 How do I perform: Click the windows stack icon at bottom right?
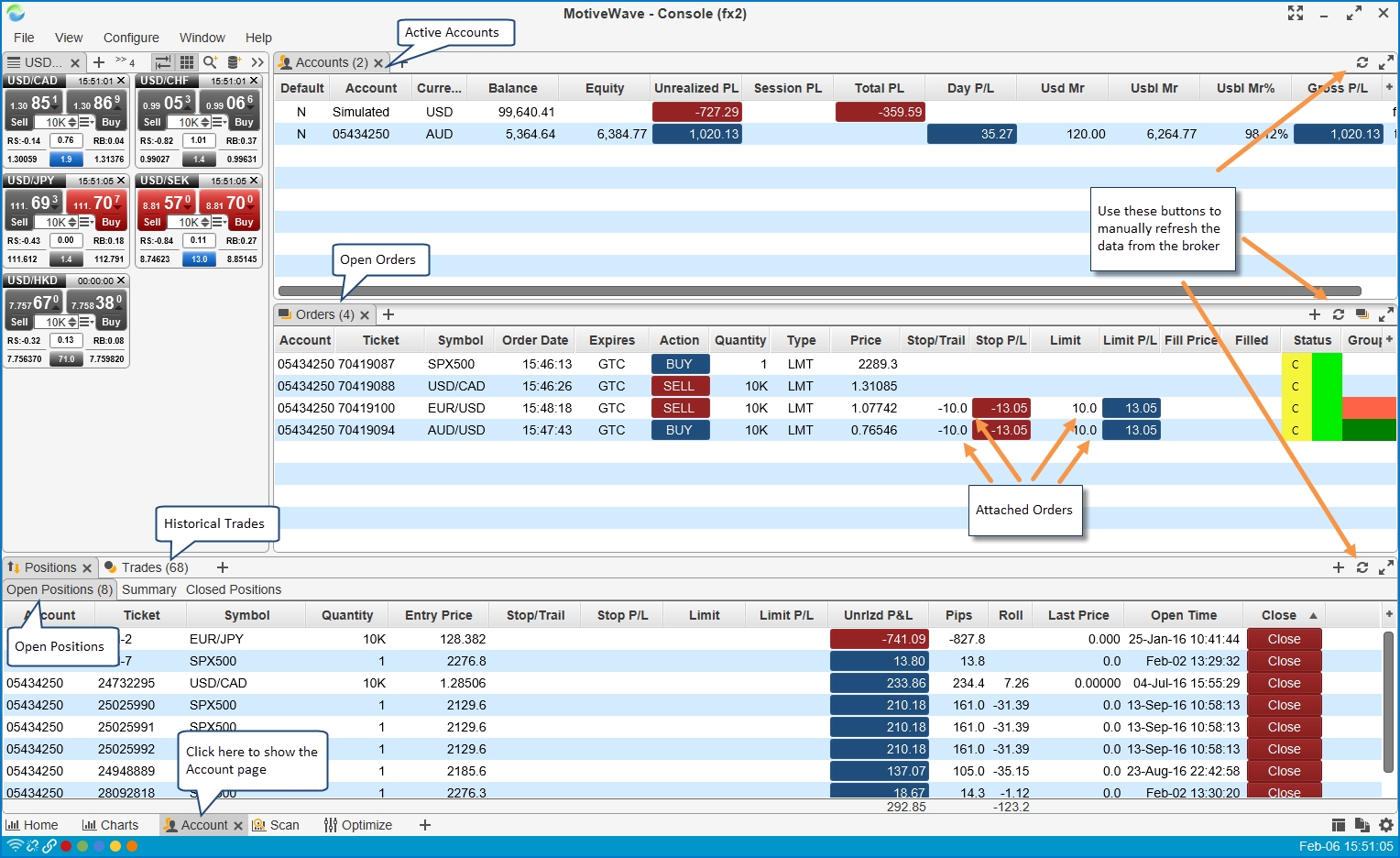click(1362, 825)
